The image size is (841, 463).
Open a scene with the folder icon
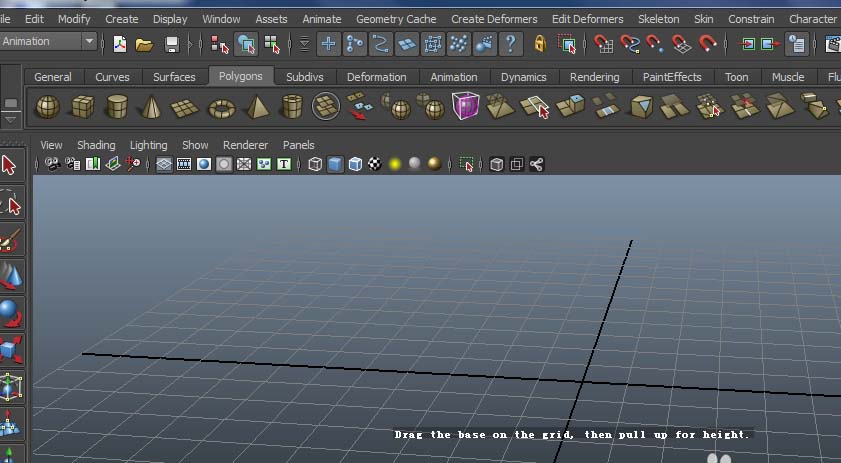pos(144,45)
